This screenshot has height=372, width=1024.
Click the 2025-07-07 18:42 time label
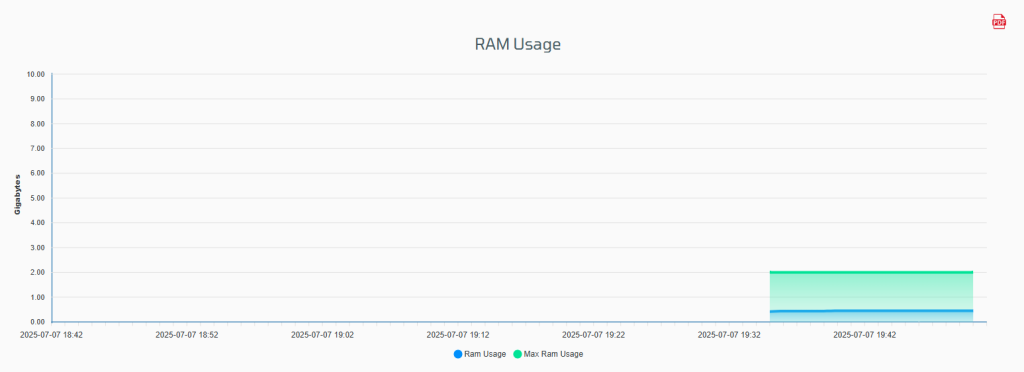(x=51, y=334)
